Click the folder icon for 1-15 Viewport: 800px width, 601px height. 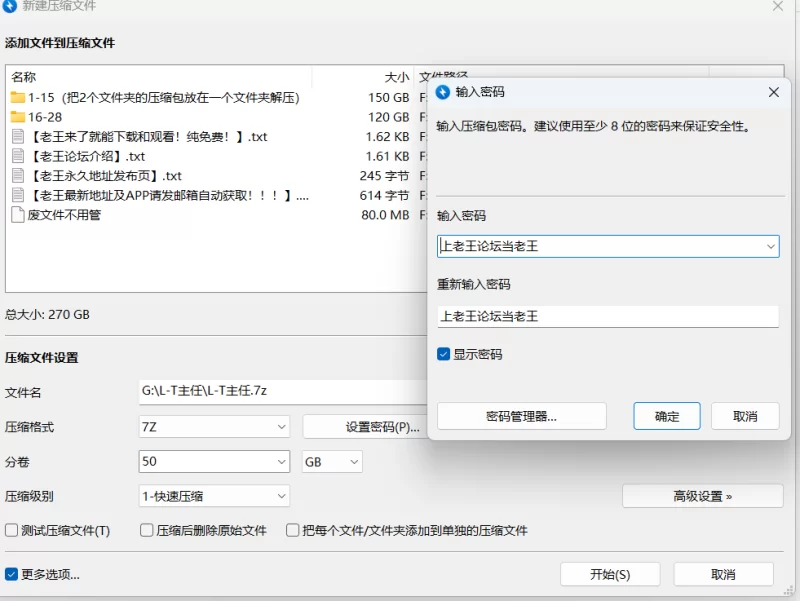[17, 98]
